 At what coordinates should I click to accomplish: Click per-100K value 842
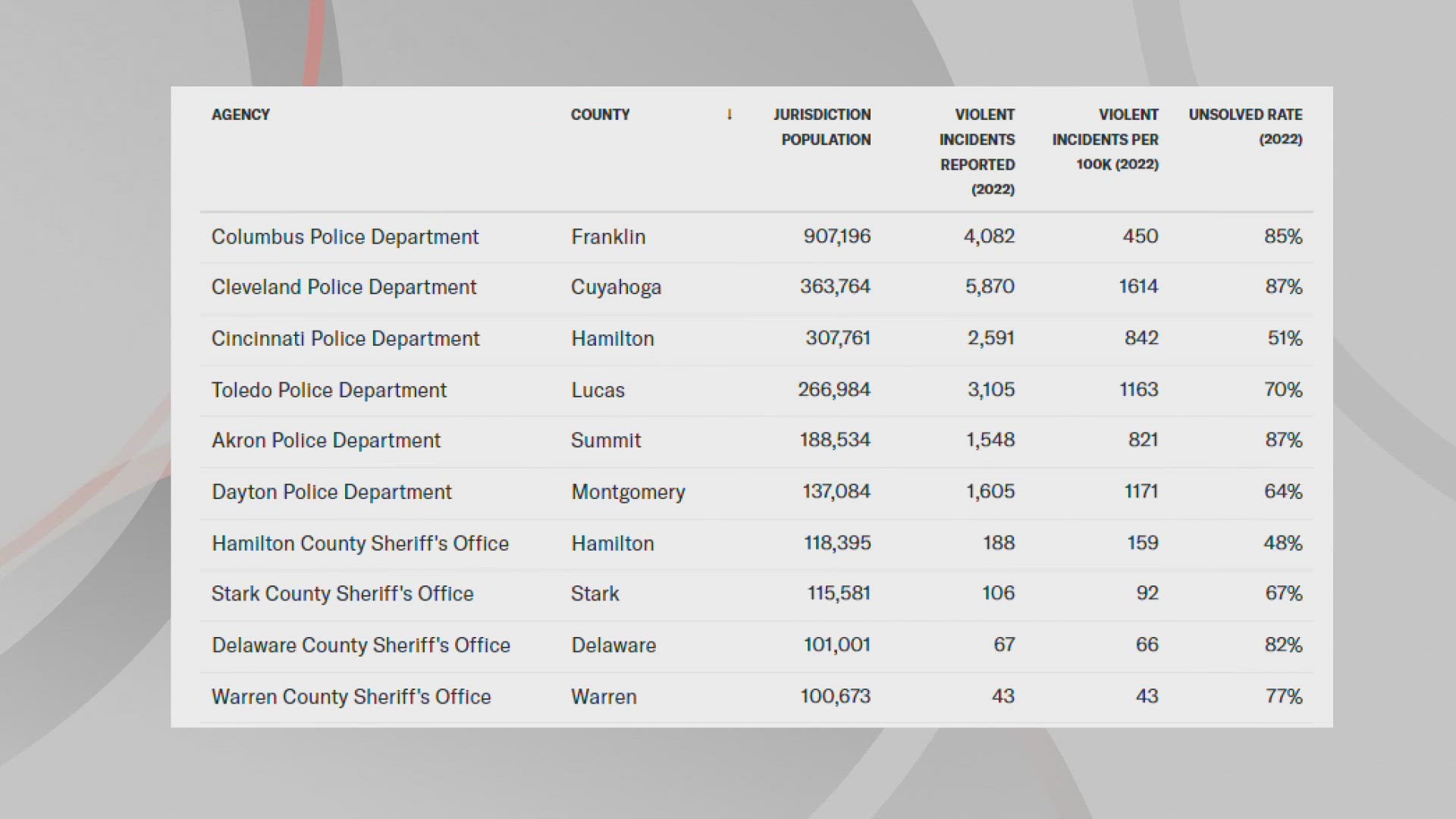point(1141,338)
